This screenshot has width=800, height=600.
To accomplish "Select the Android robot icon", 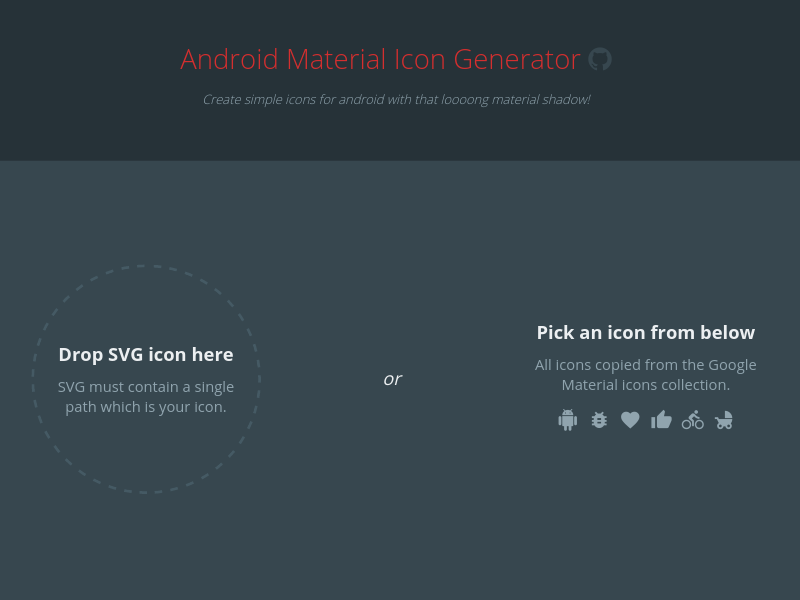I will (x=568, y=420).
